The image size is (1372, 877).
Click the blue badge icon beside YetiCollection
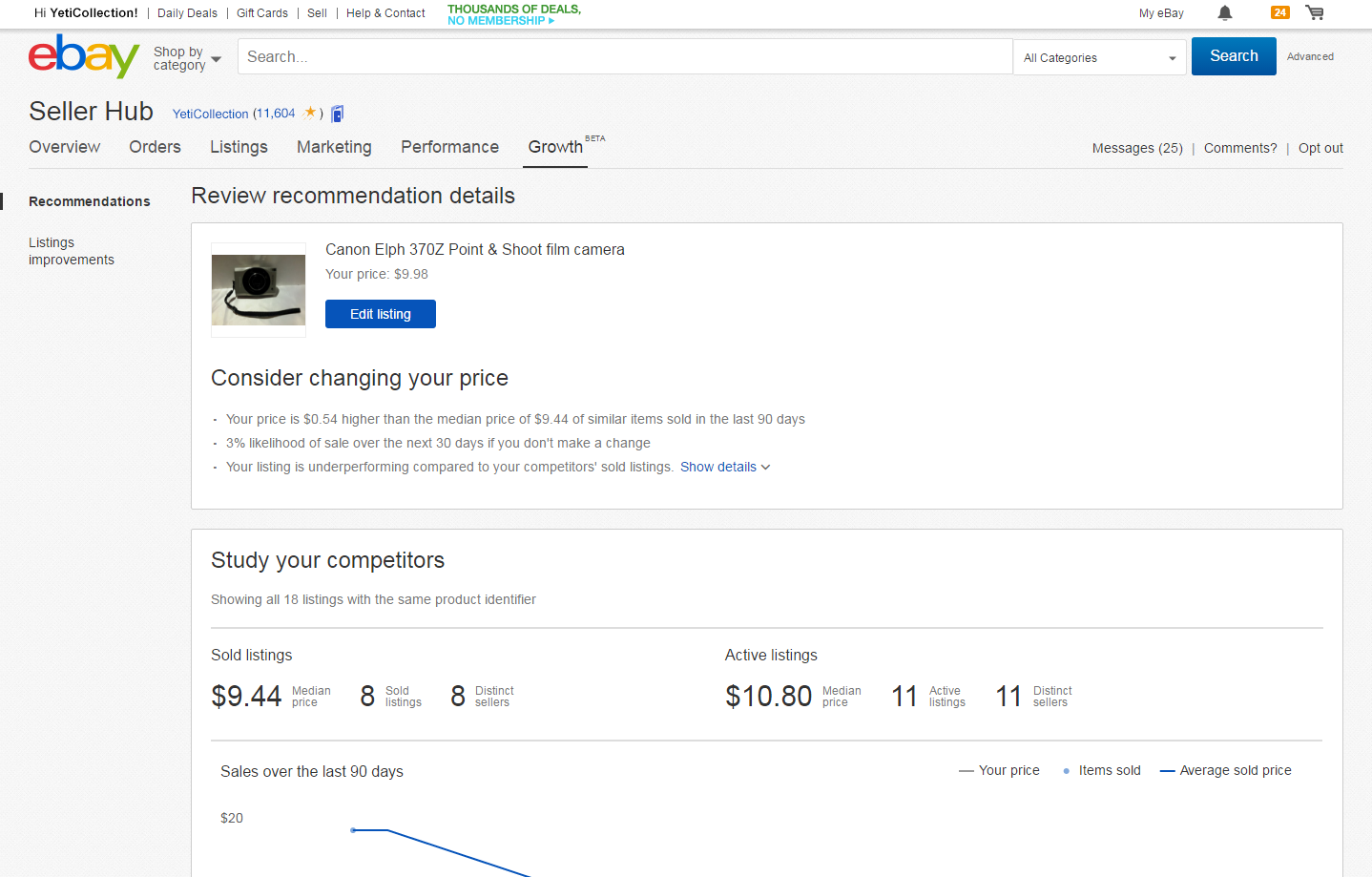coord(338,114)
